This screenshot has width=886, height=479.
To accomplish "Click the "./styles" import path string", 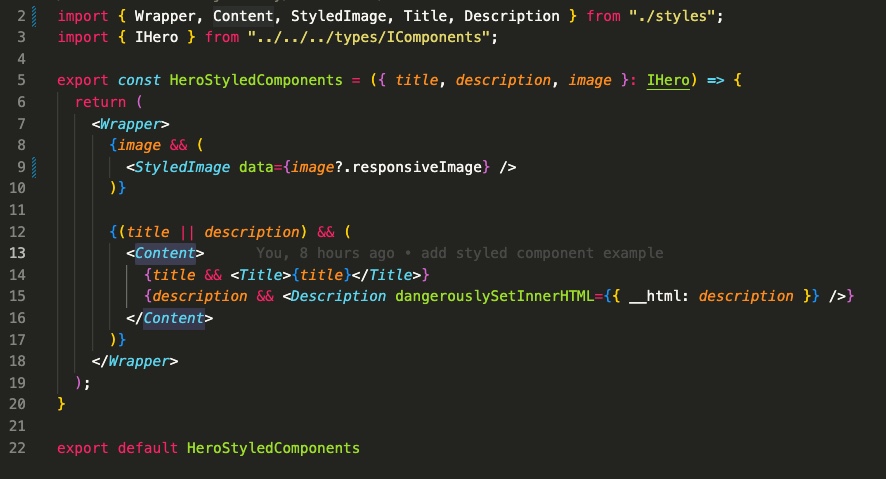I will tap(672, 16).
